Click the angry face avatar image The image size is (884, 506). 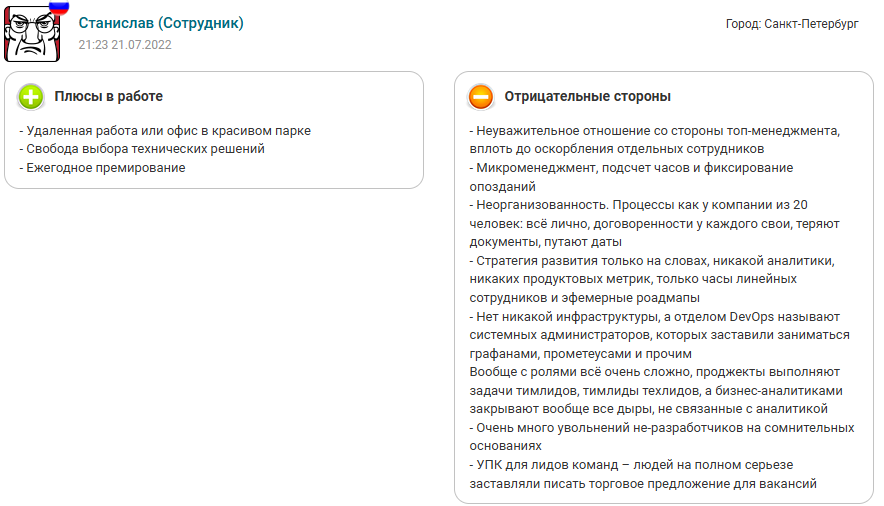tap(34, 34)
